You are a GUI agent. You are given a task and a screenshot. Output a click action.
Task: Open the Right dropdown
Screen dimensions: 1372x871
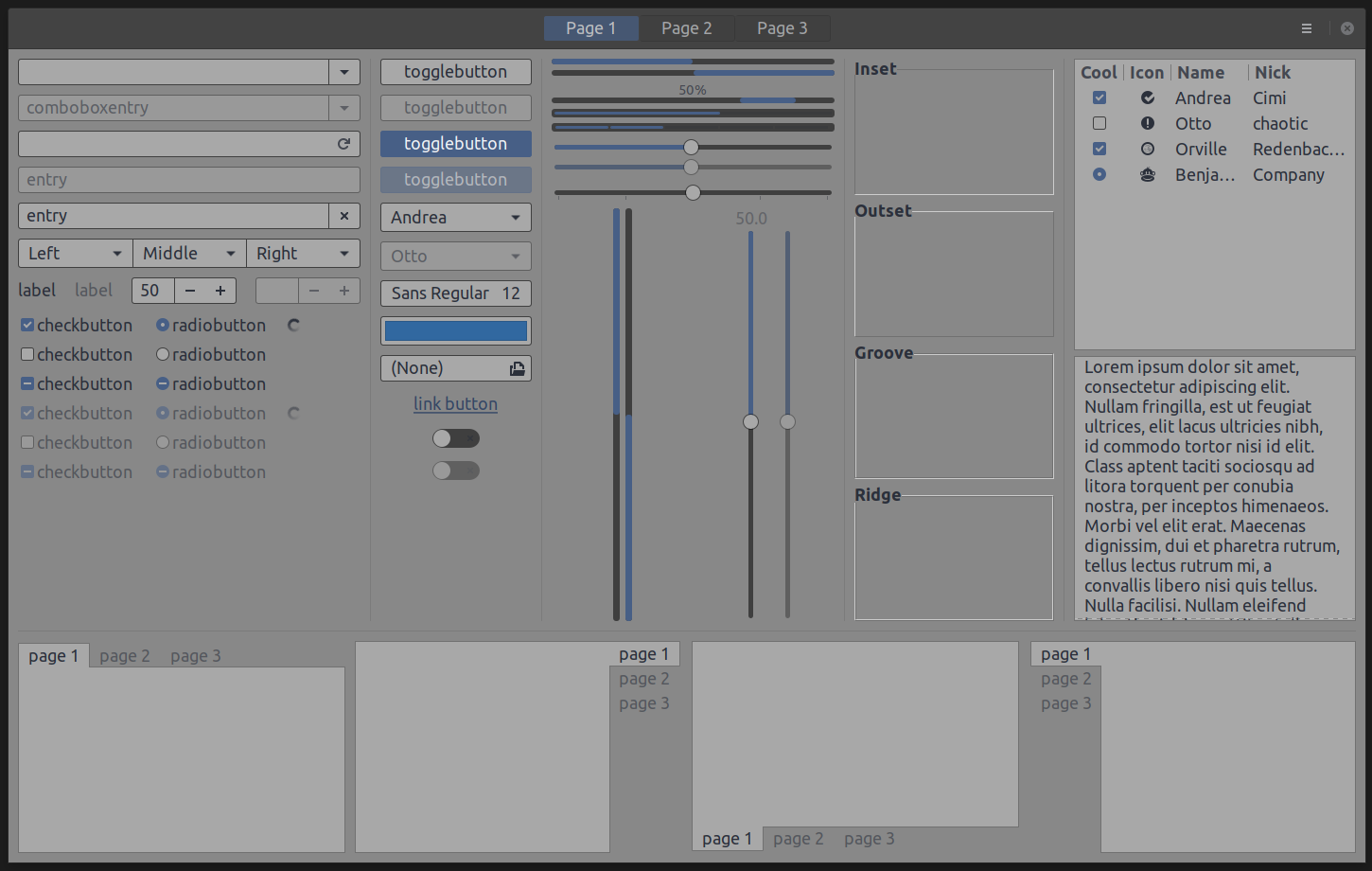[303, 253]
